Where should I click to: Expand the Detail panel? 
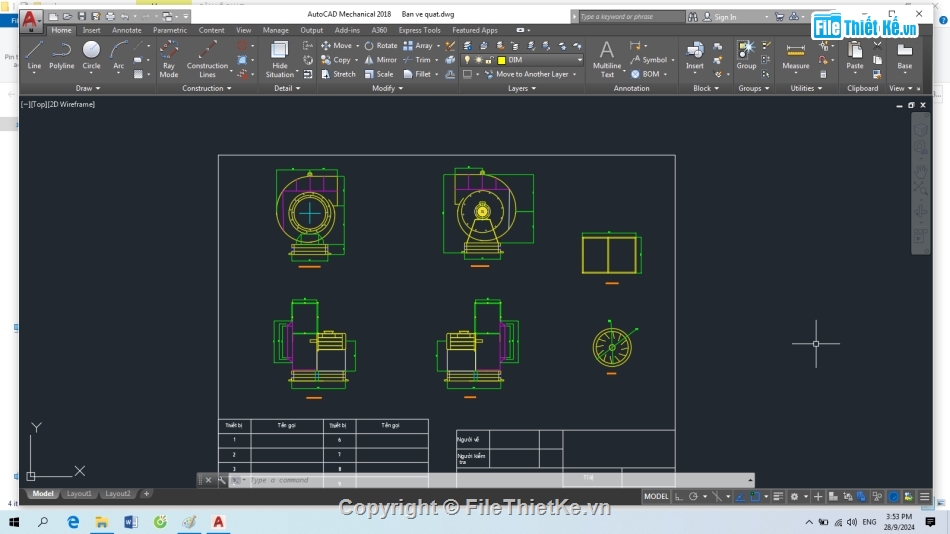tap(287, 88)
